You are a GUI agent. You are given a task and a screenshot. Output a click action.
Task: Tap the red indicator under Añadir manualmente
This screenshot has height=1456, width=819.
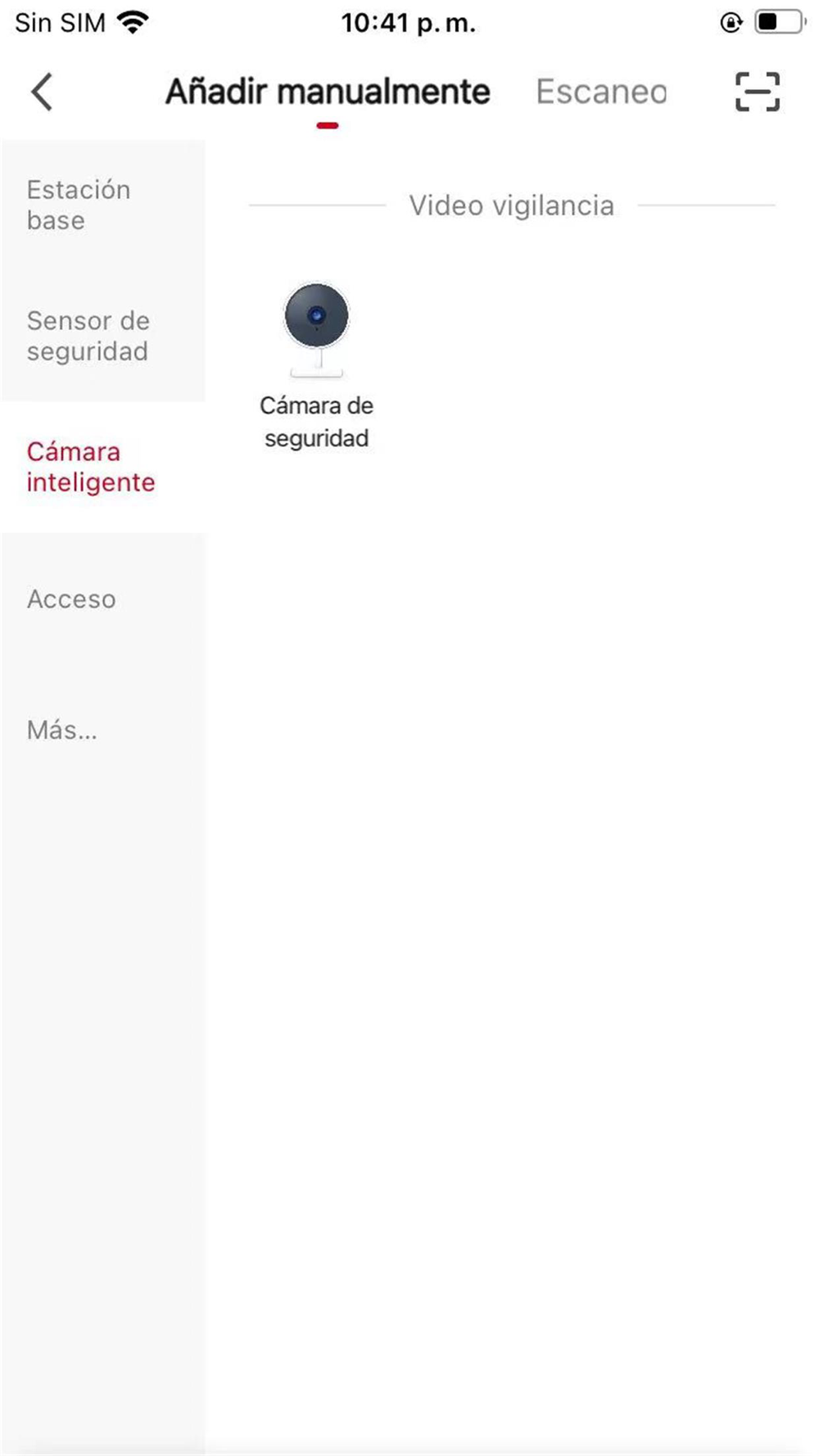coord(328,125)
